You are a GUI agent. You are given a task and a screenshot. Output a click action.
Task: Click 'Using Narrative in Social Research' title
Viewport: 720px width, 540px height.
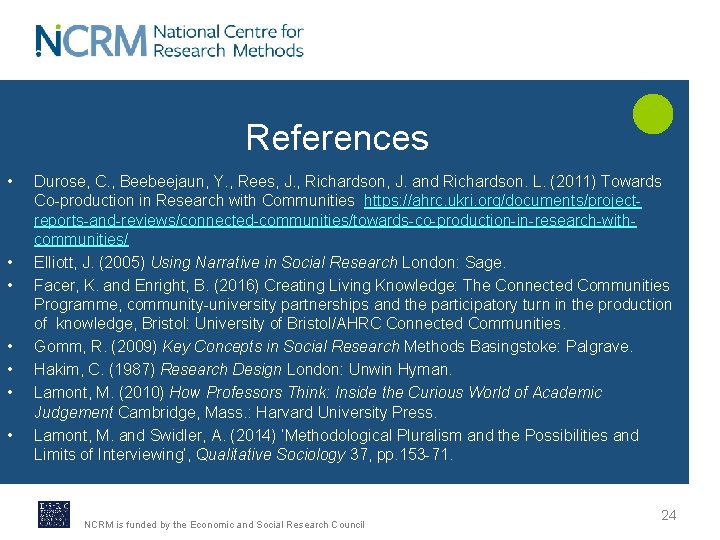click(274, 263)
